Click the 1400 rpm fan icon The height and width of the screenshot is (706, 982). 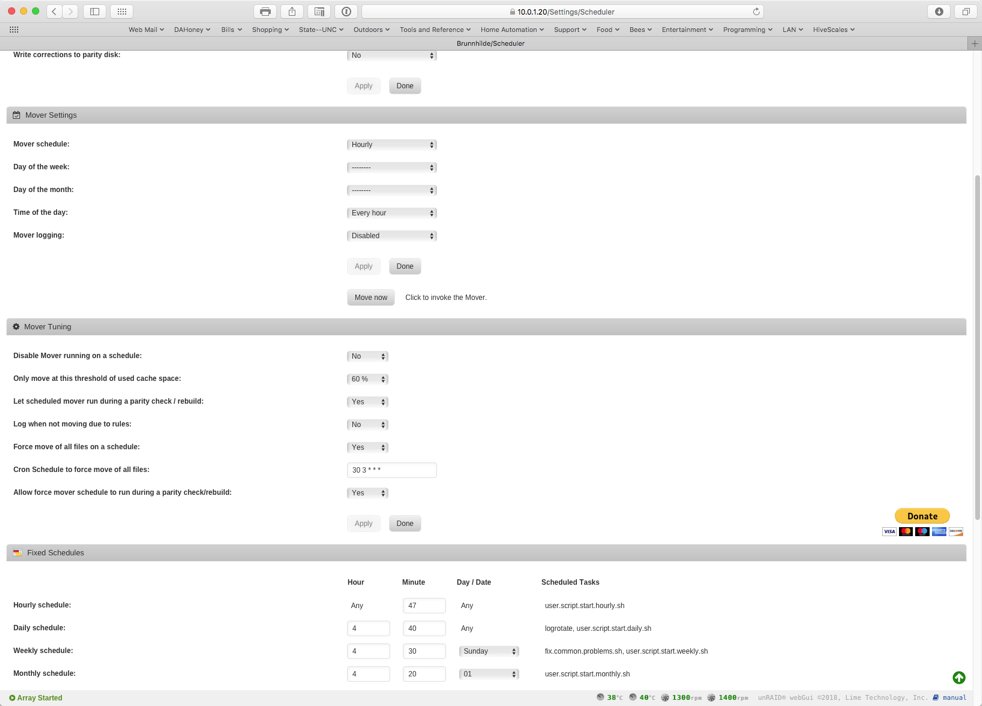[711, 697]
